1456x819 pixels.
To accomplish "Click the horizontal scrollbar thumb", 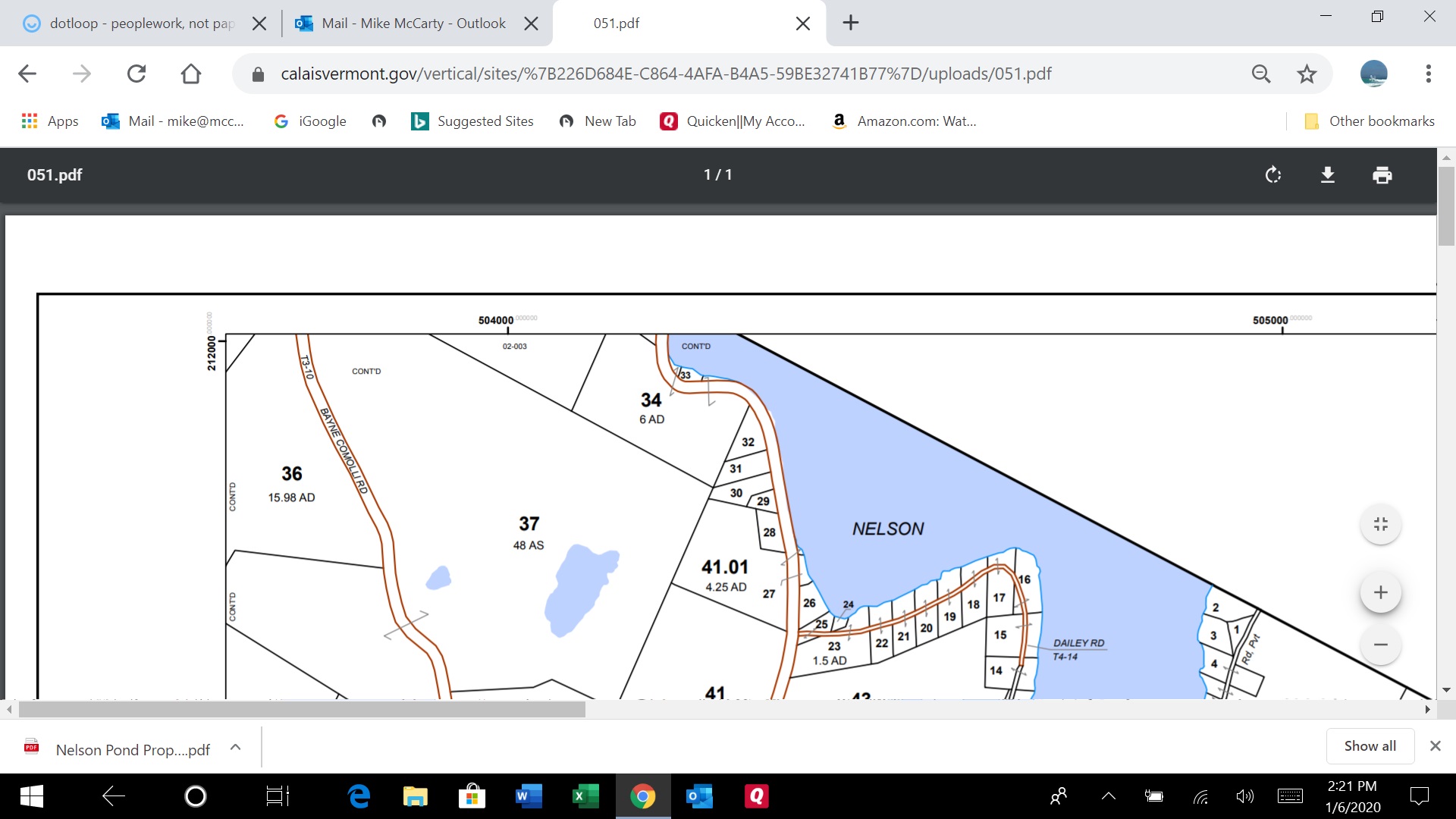I will [x=302, y=709].
